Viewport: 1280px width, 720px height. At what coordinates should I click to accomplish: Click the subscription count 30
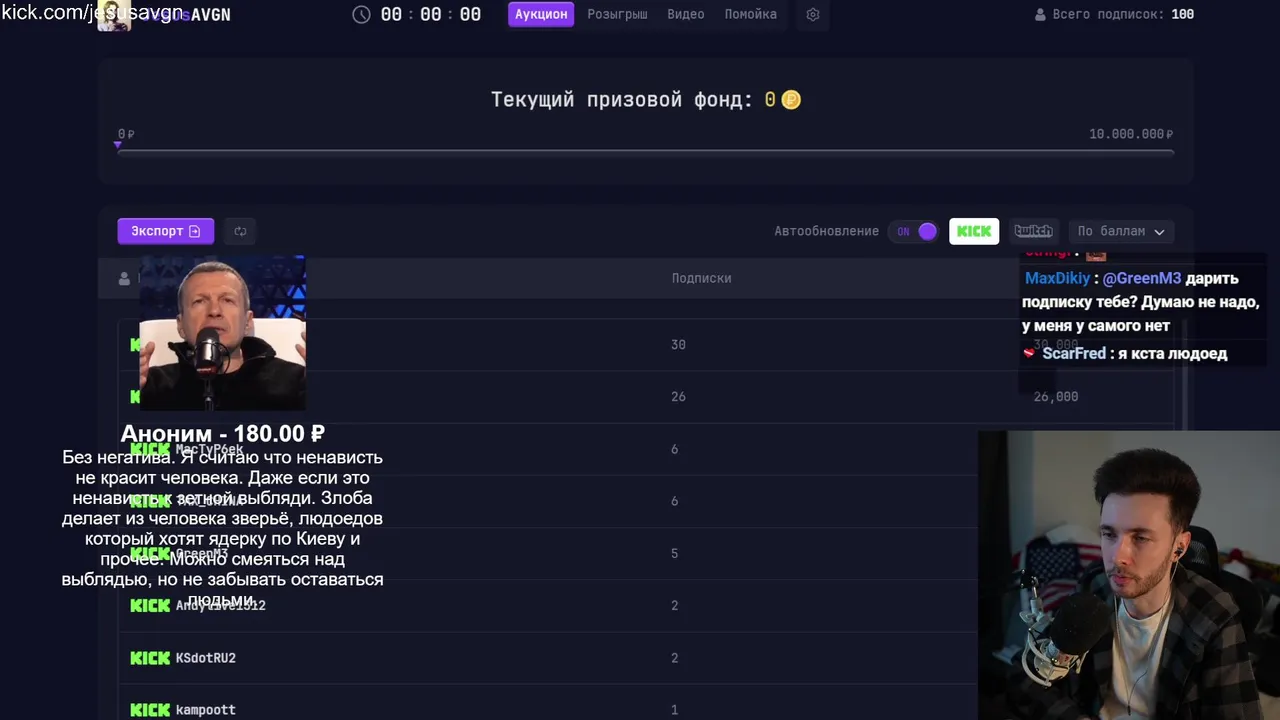[678, 344]
